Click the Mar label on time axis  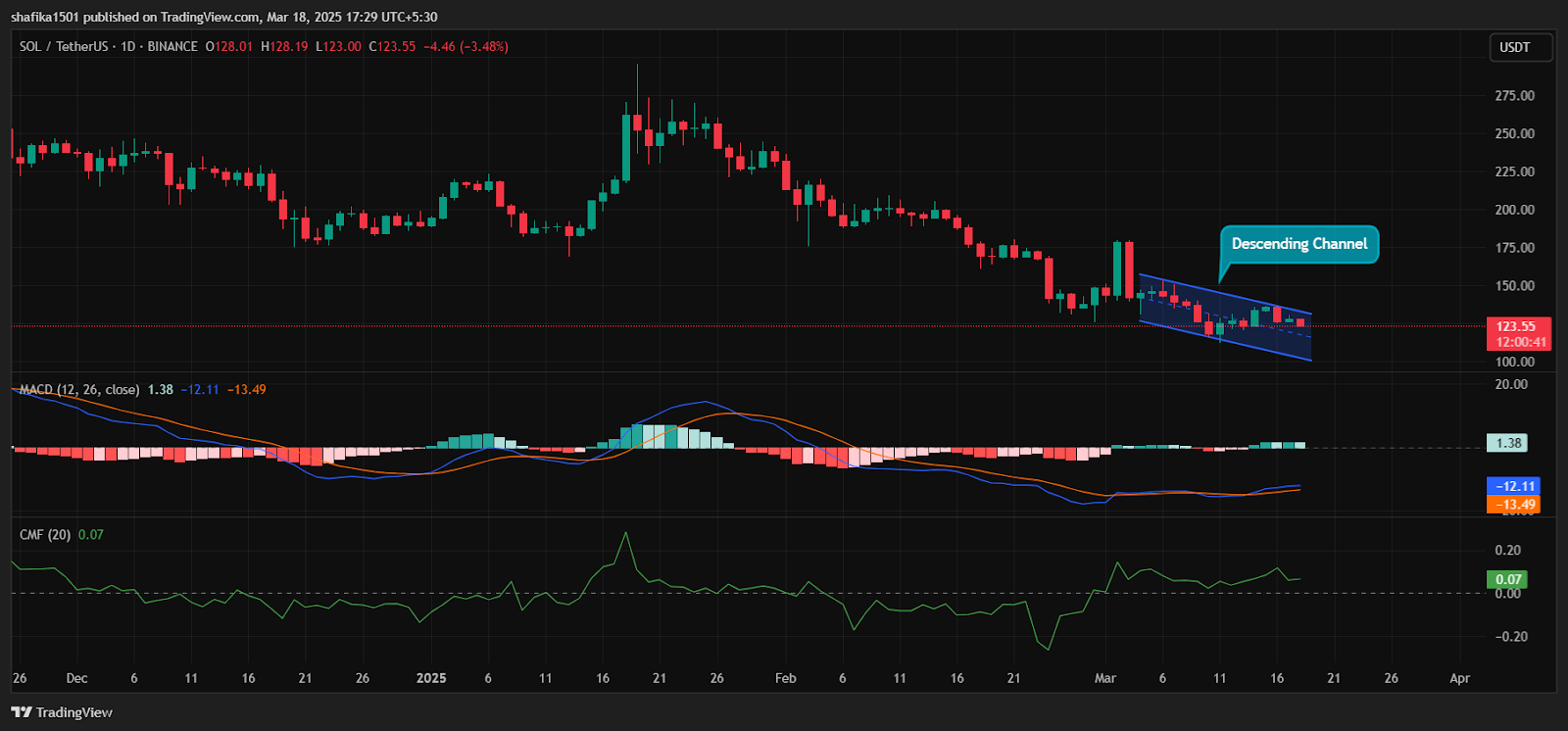coord(1104,678)
